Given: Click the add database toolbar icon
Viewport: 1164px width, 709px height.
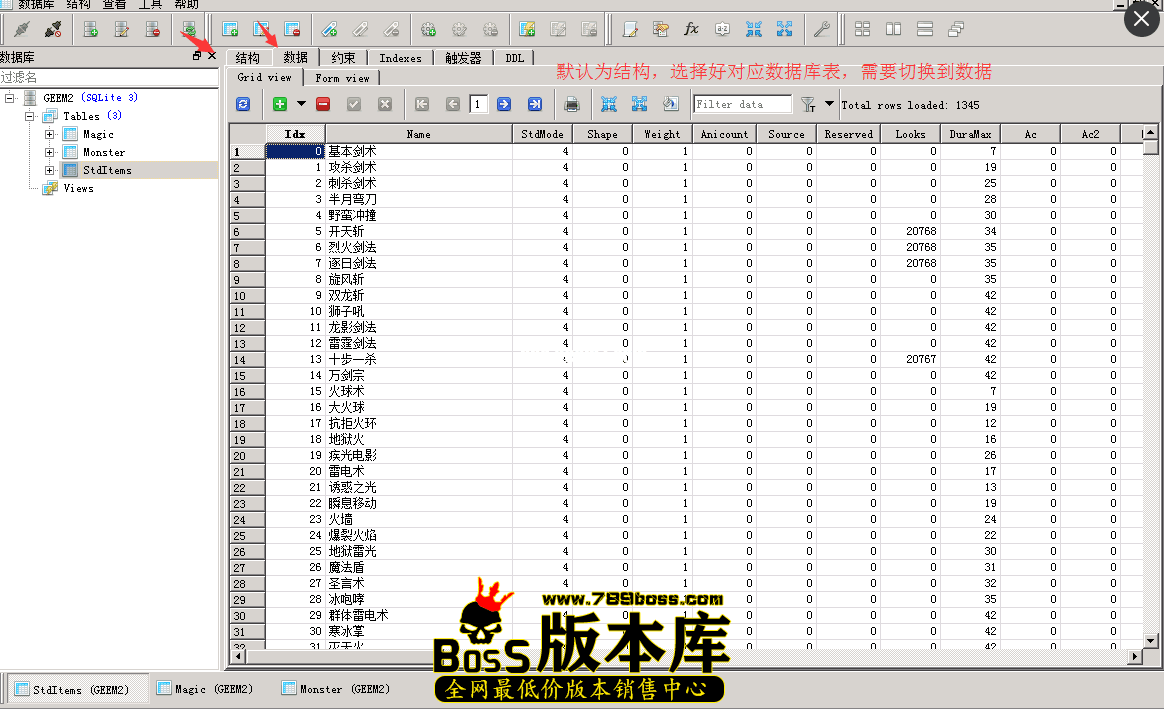Looking at the screenshot, I should [x=91, y=29].
